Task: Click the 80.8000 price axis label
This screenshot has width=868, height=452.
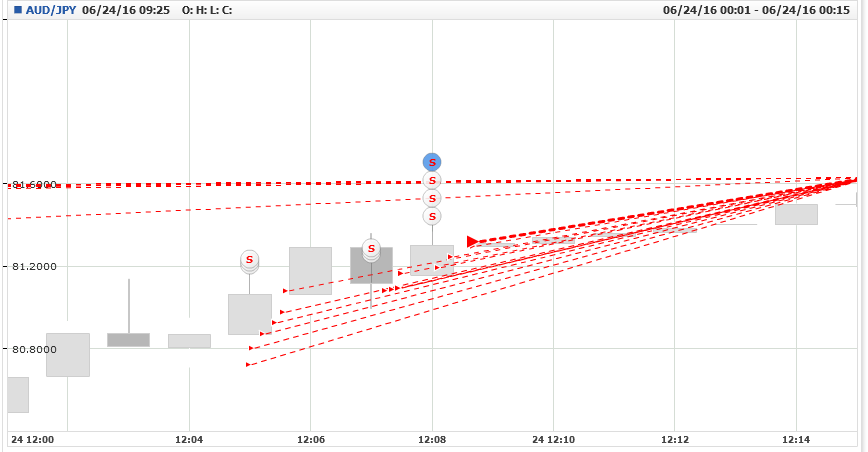Action: (34, 349)
